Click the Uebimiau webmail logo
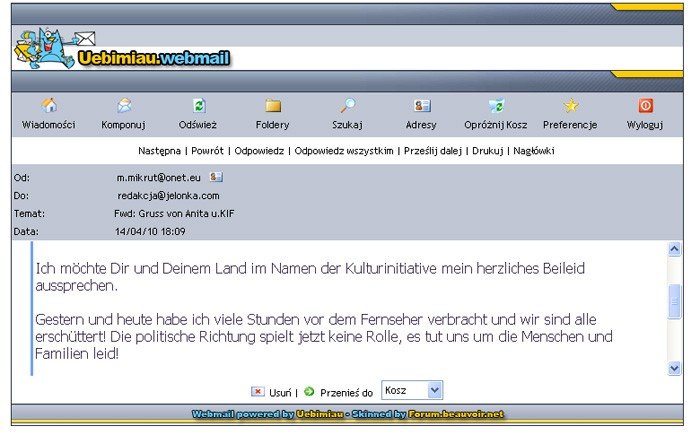Image resolution: width=700 pixels, height=435 pixels. pos(122,49)
